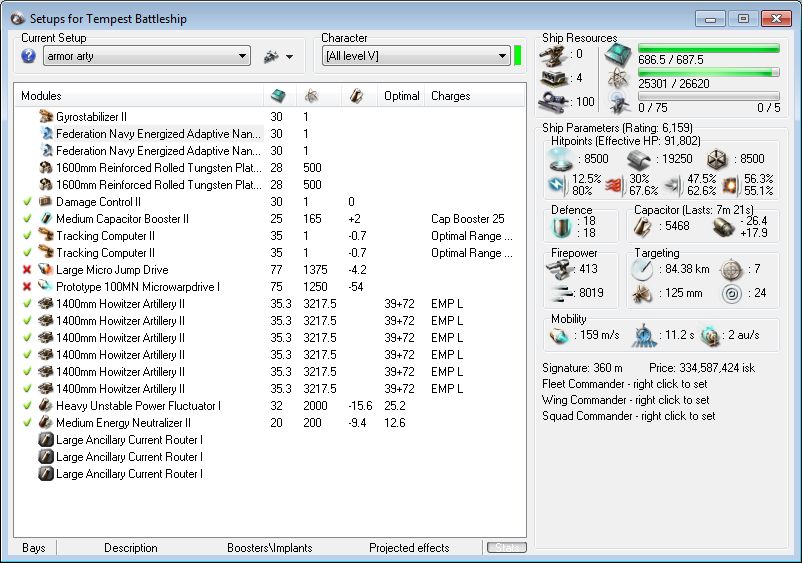Toggle the last 1400mm Howitzer Artillery II checkmark
The width and height of the screenshot is (802, 563).
point(27,389)
